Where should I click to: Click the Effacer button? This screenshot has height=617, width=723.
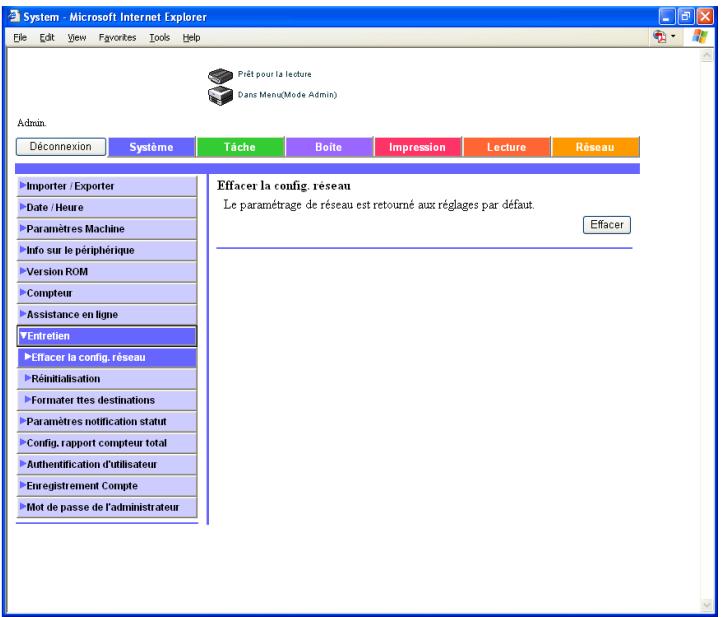pyautogui.click(x=606, y=225)
